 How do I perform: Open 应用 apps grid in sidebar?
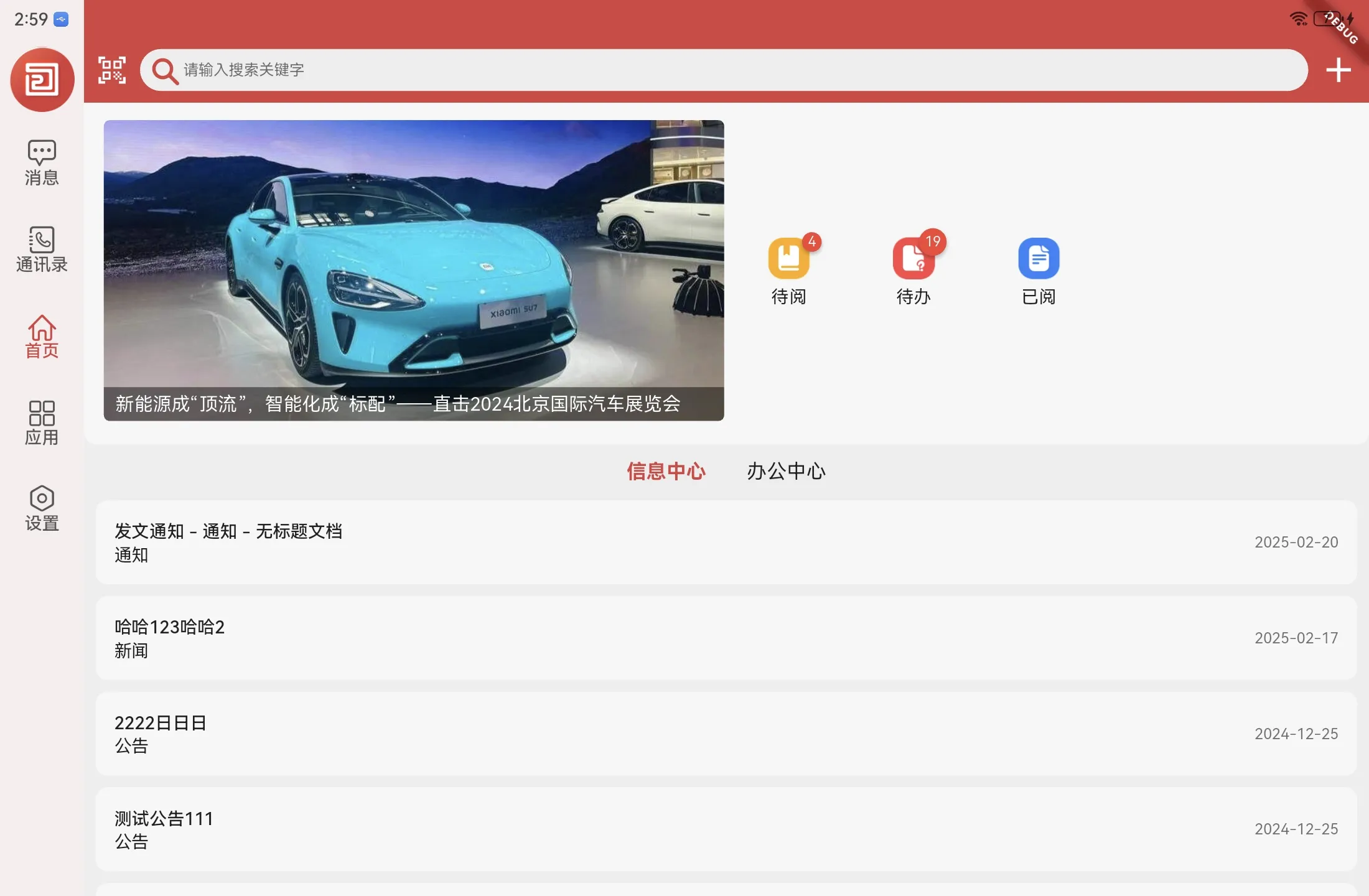coord(42,422)
